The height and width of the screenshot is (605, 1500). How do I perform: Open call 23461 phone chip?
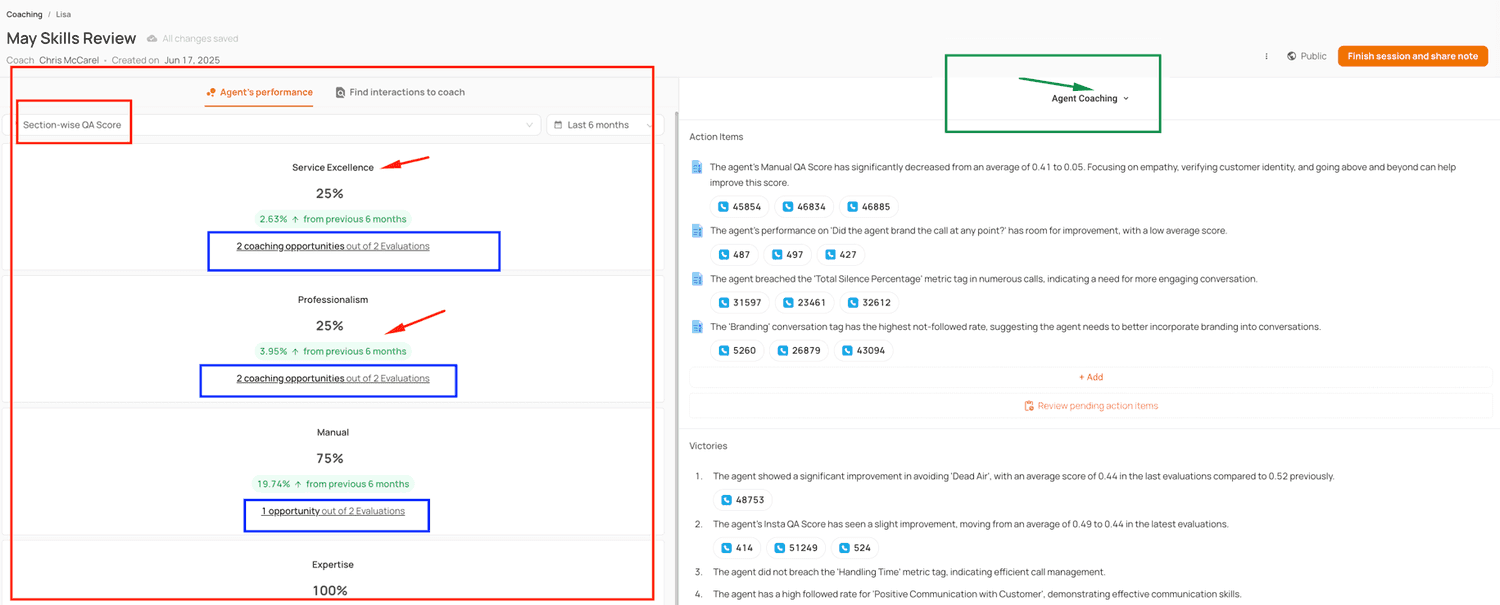tap(804, 302)
